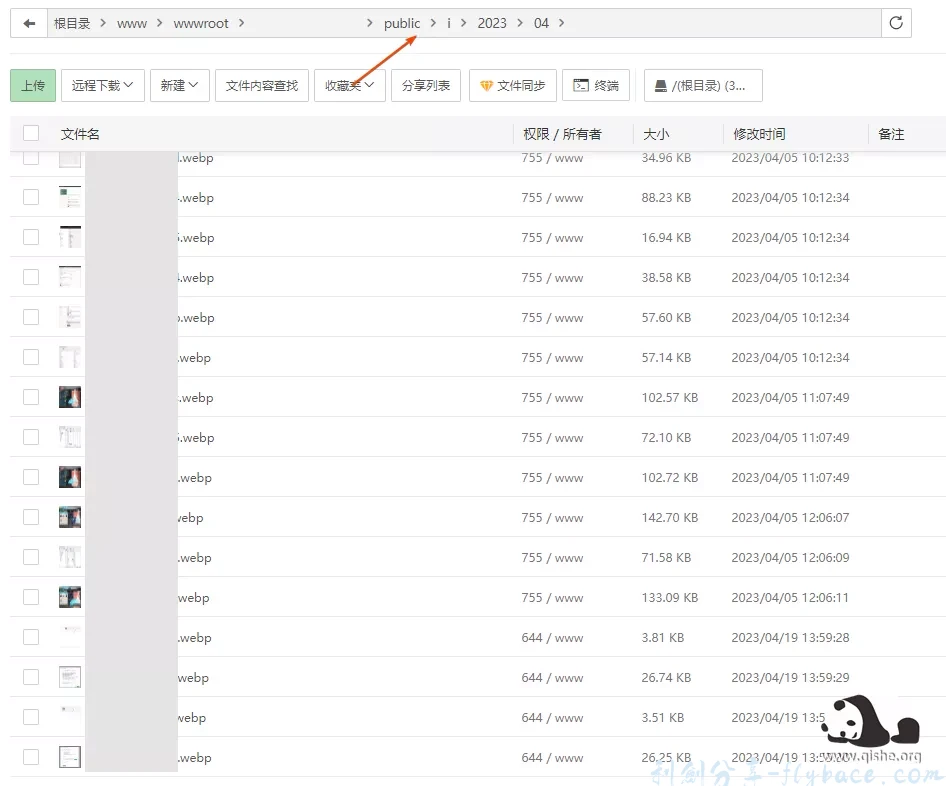Expand the 远程下载 dropdown
This screenshot has width=946, height=786.
[x=102, y=86]
